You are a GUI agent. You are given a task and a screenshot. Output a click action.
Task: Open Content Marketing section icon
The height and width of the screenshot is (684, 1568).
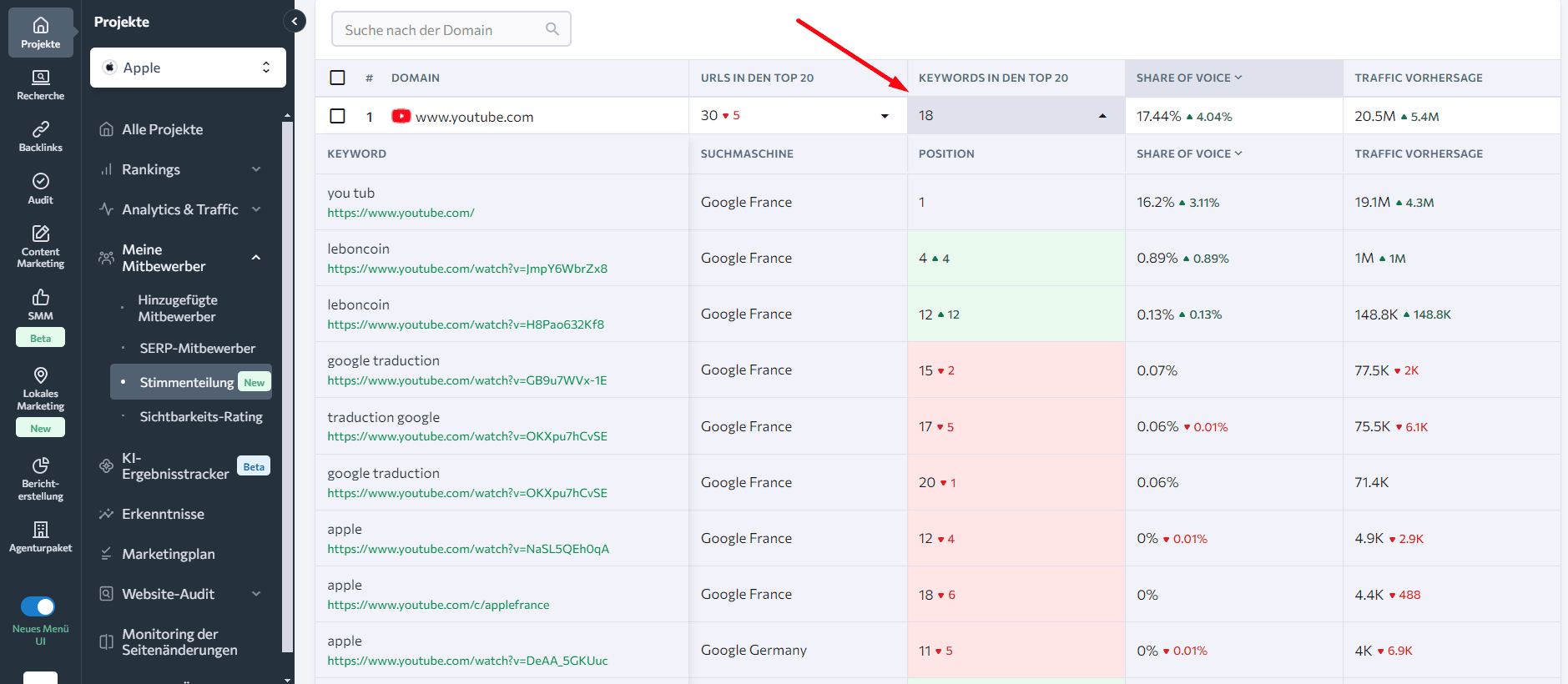[x=40, y=233]
